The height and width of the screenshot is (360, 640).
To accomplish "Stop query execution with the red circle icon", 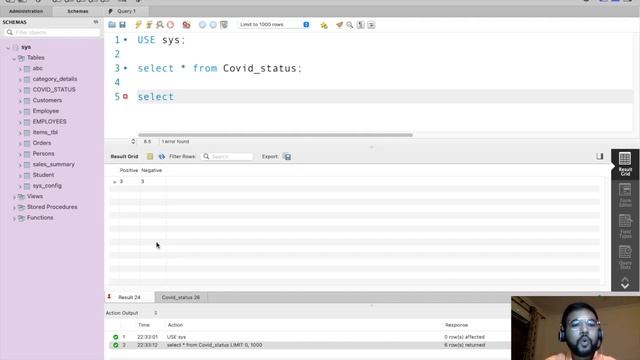I will click(x=171, y=25).
